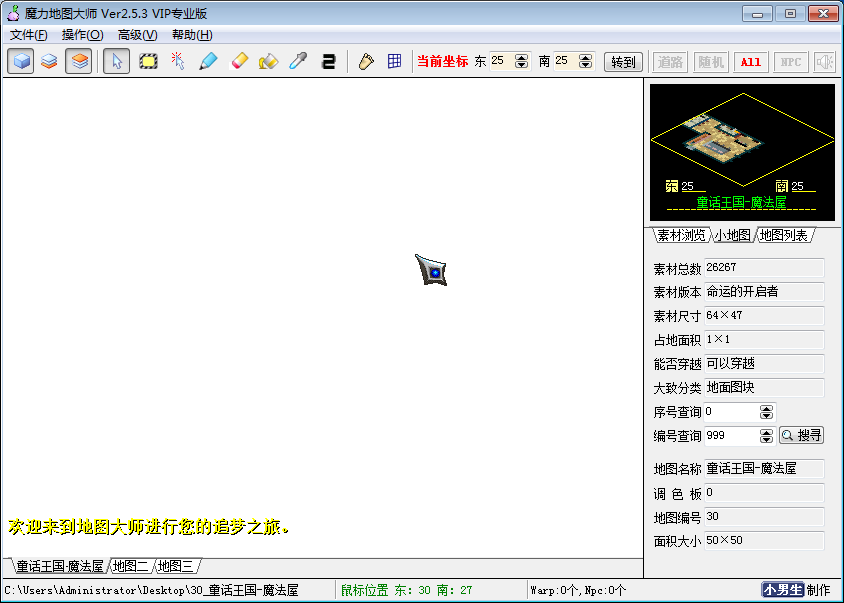Choose the eyedropper picker tool

click(298, 61)
